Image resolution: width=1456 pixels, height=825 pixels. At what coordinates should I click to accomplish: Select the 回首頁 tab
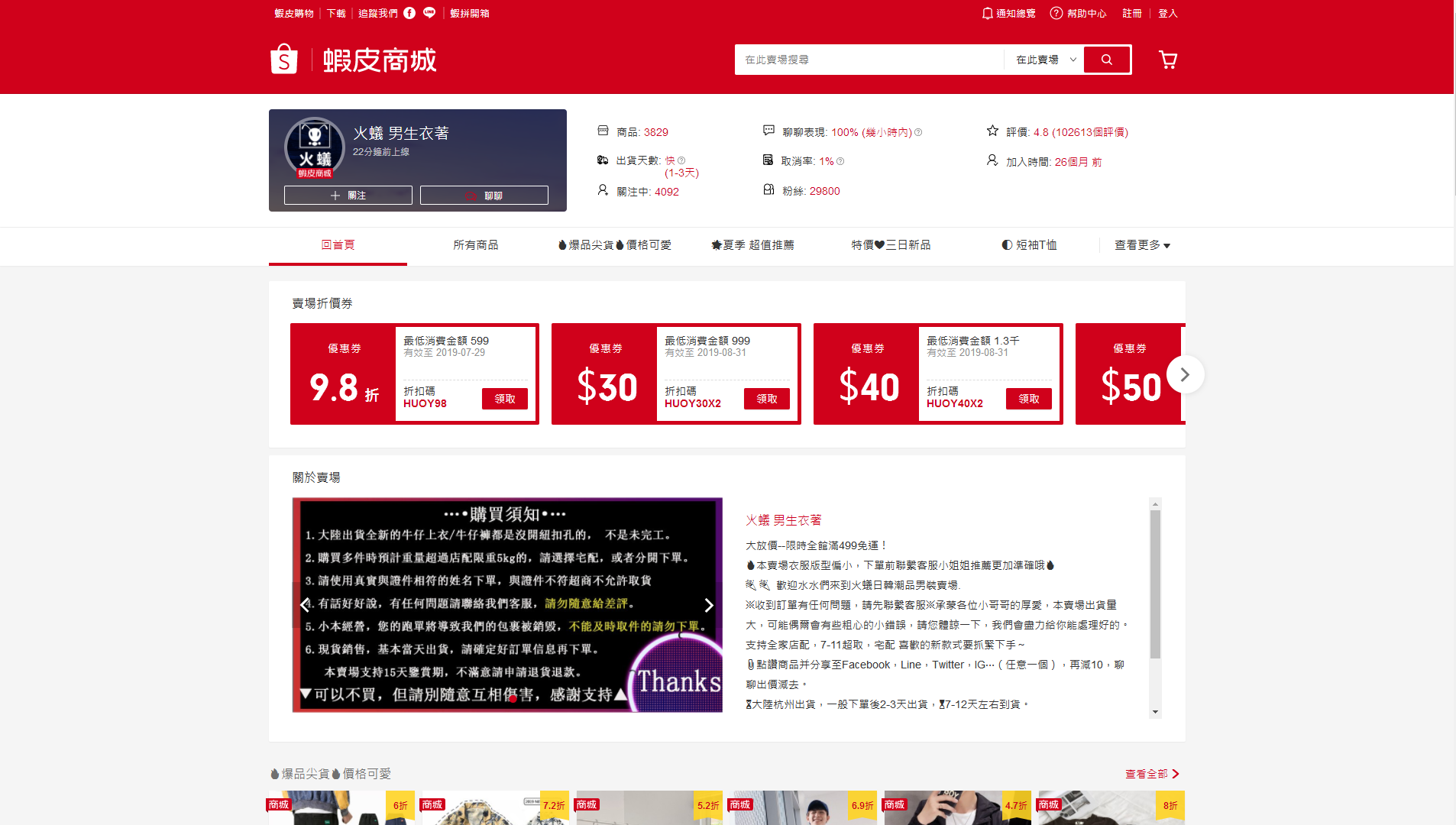coord(338,245)
